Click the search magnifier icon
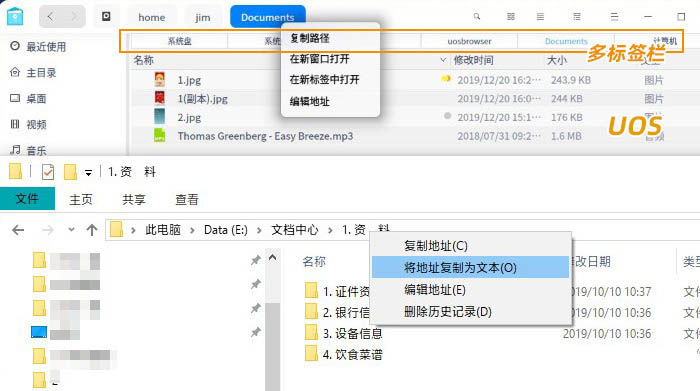This screenshot has width=700, height=391. 477,17
